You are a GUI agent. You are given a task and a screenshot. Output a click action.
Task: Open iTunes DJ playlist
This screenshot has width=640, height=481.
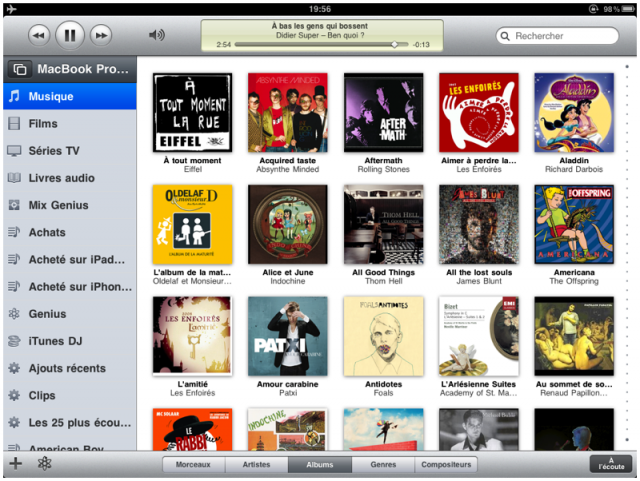[x=70, y=341]
